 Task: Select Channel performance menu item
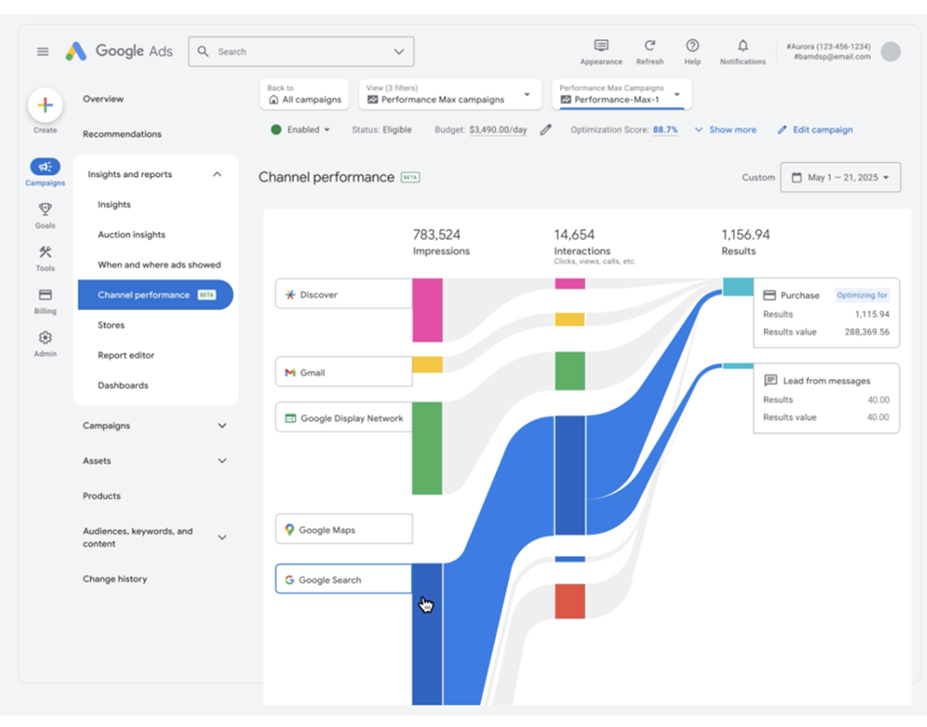[x=155, y=294]
